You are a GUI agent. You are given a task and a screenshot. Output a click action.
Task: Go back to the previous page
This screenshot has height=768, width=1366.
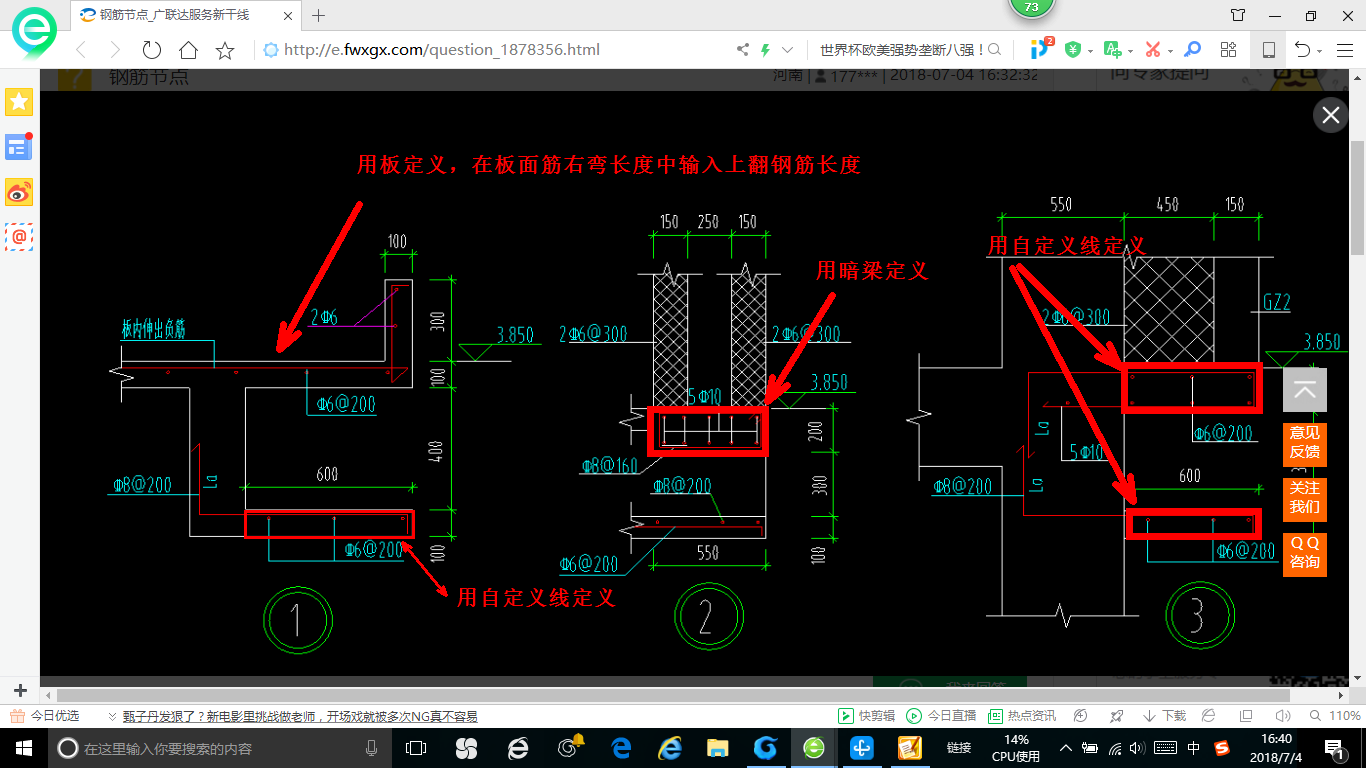click(x=81, y=50)
